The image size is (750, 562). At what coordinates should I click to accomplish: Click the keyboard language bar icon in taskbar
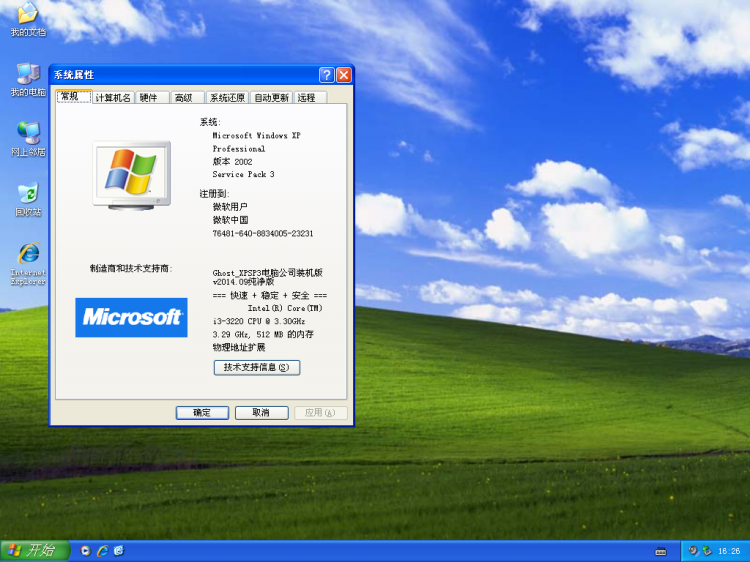(x=661, y=552)
